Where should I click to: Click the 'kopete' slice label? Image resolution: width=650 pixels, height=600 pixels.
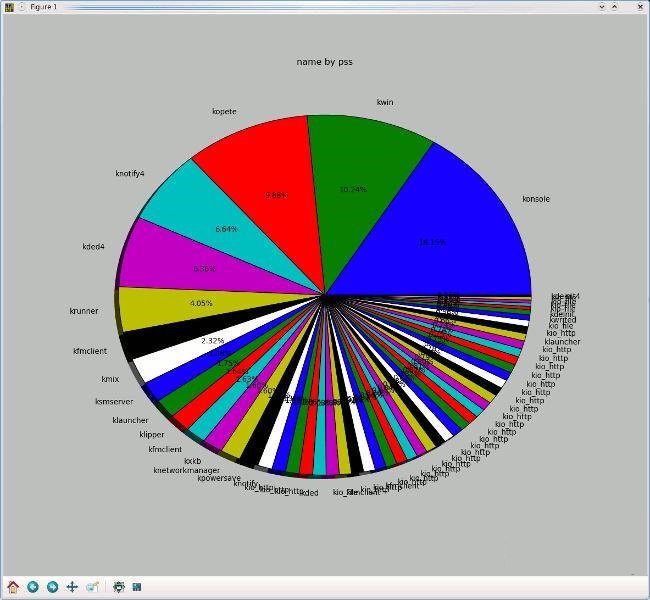[x=224, y=112]
